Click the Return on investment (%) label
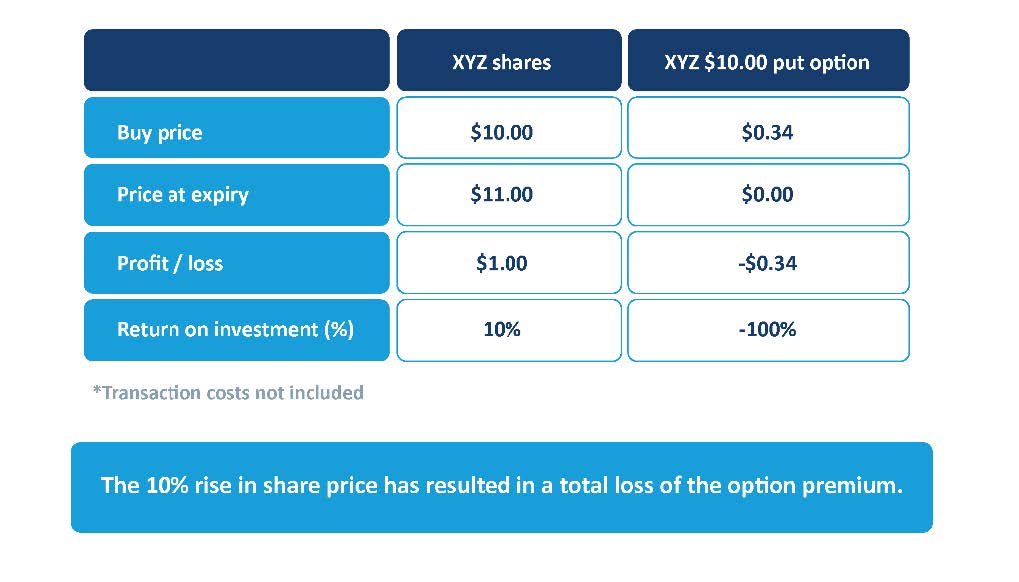1019x582 pixels. 235,329
